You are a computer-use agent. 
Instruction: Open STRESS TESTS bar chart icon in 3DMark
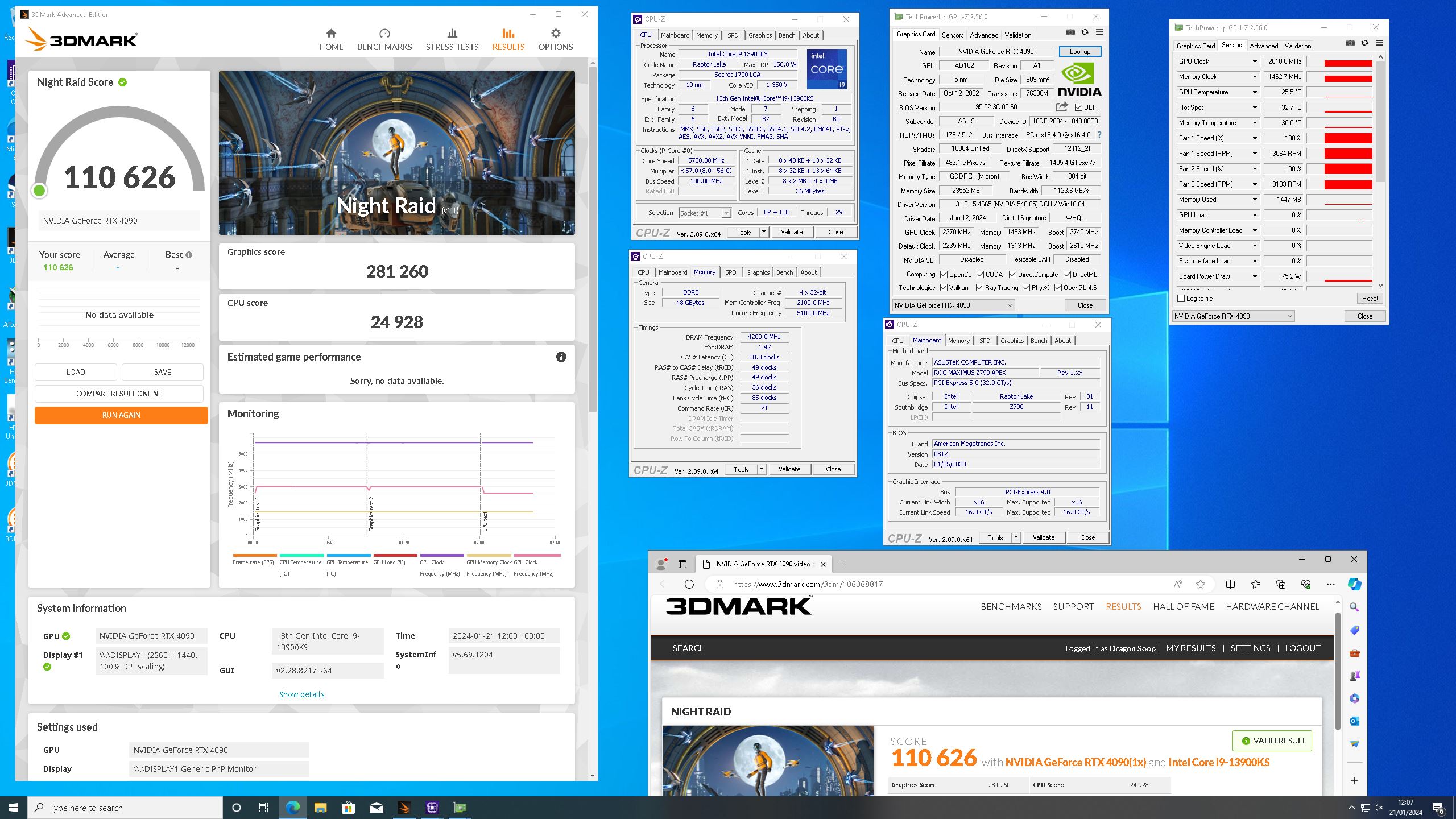click(452, 34)
